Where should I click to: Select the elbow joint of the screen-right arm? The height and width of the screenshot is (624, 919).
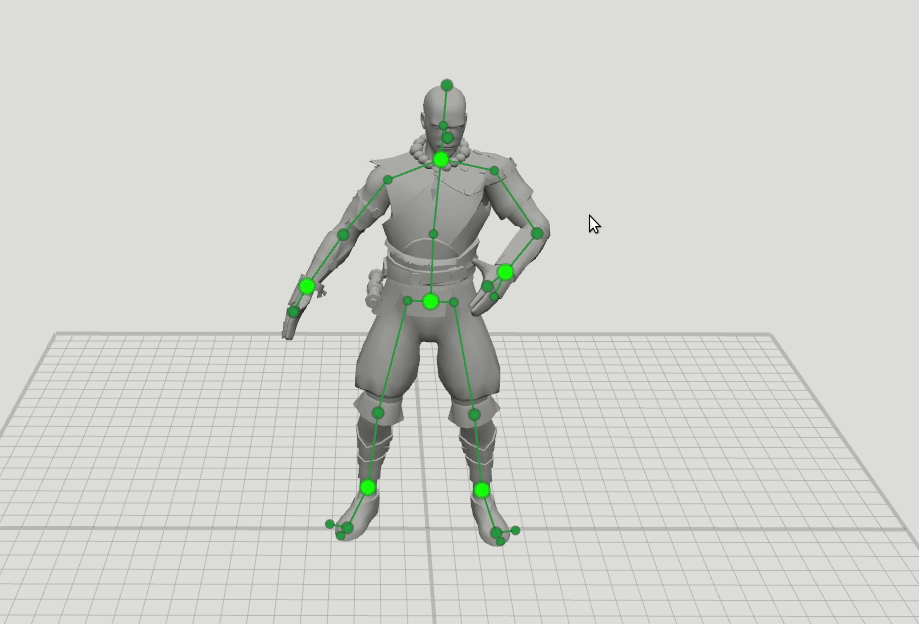(537, 233)
